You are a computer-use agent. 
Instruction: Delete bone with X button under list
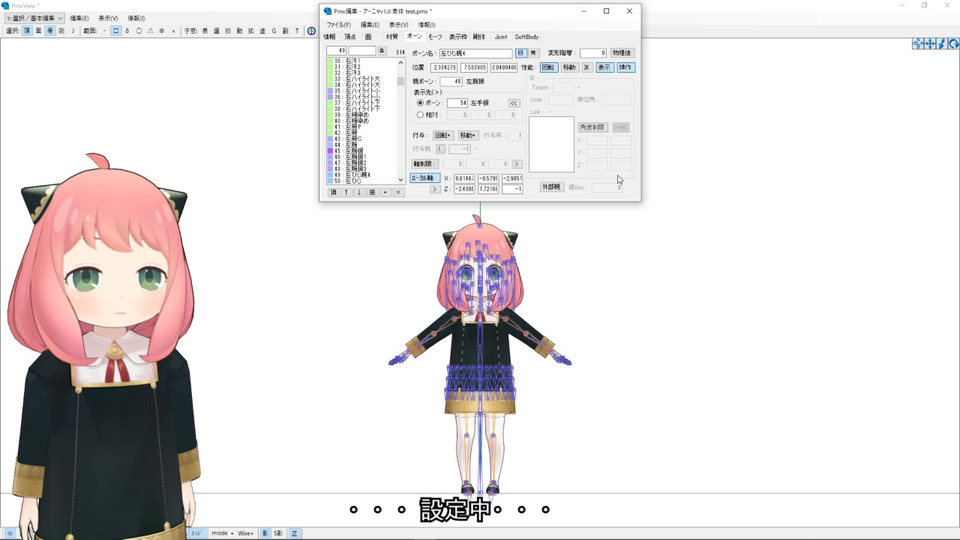[x=398, y=192]
